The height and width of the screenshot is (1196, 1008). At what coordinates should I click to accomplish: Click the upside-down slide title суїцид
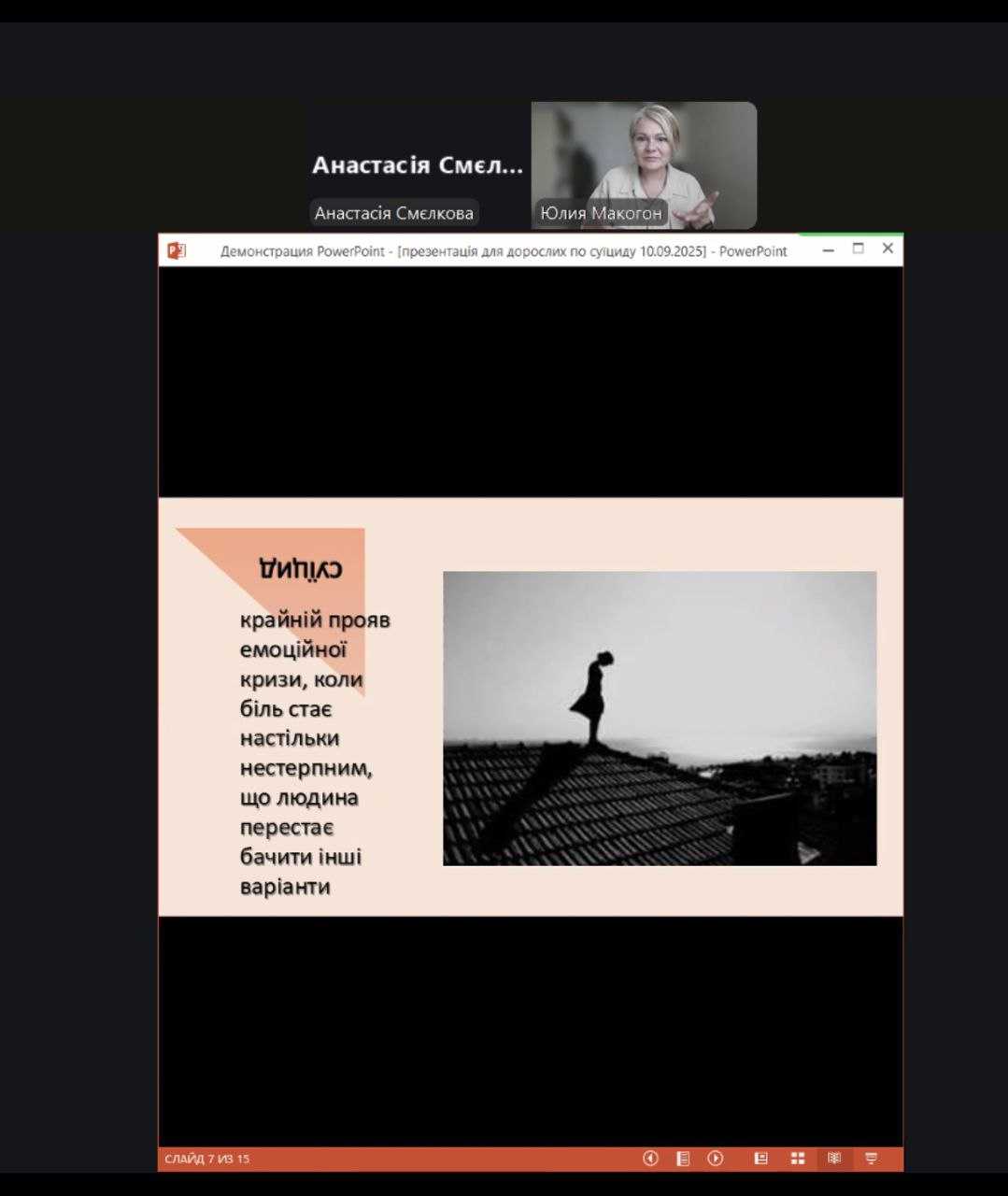[x=301, y=568]
